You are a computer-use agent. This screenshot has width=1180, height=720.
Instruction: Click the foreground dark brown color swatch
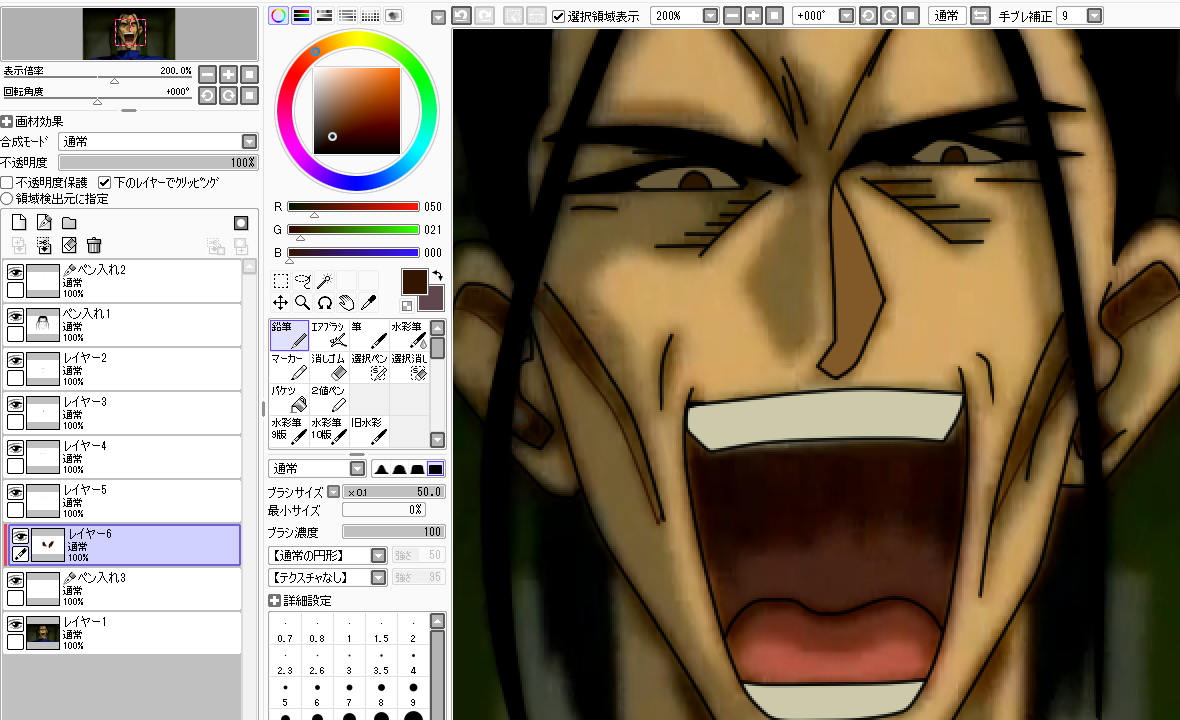pos(414,282)
